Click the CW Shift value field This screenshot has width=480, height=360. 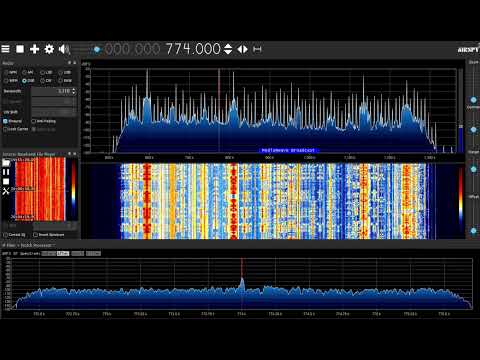point(53,112)
